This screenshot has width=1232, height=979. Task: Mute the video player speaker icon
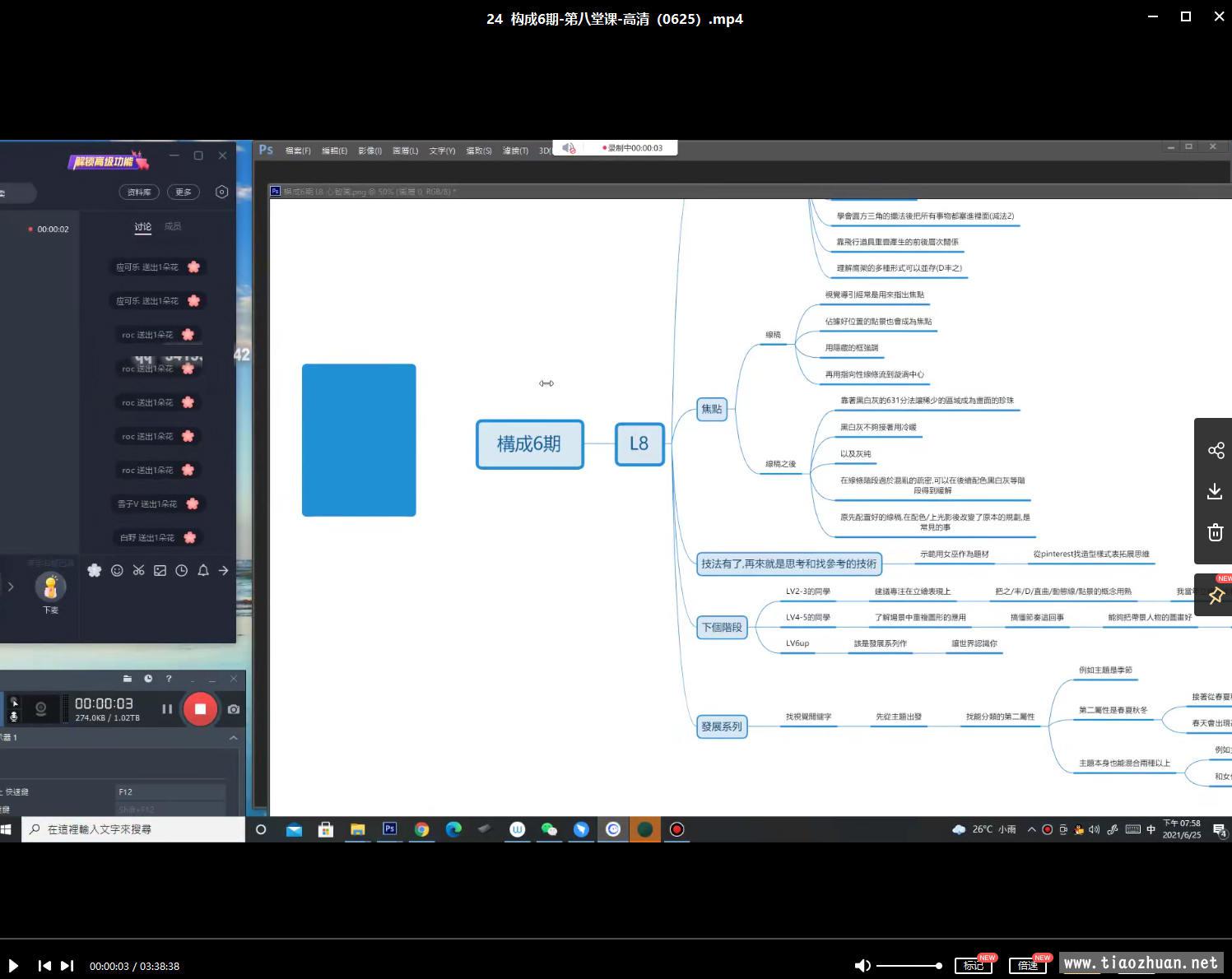[x=862, y=966]
